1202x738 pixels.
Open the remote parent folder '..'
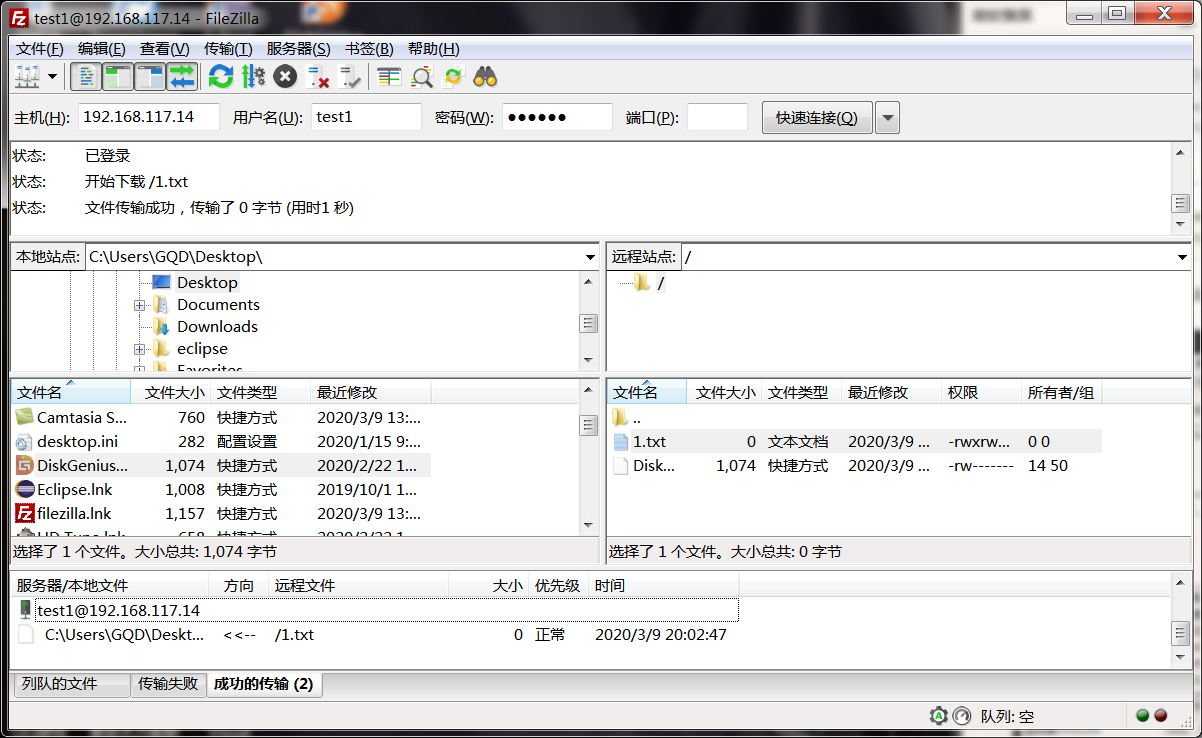(x=855, y=418)
